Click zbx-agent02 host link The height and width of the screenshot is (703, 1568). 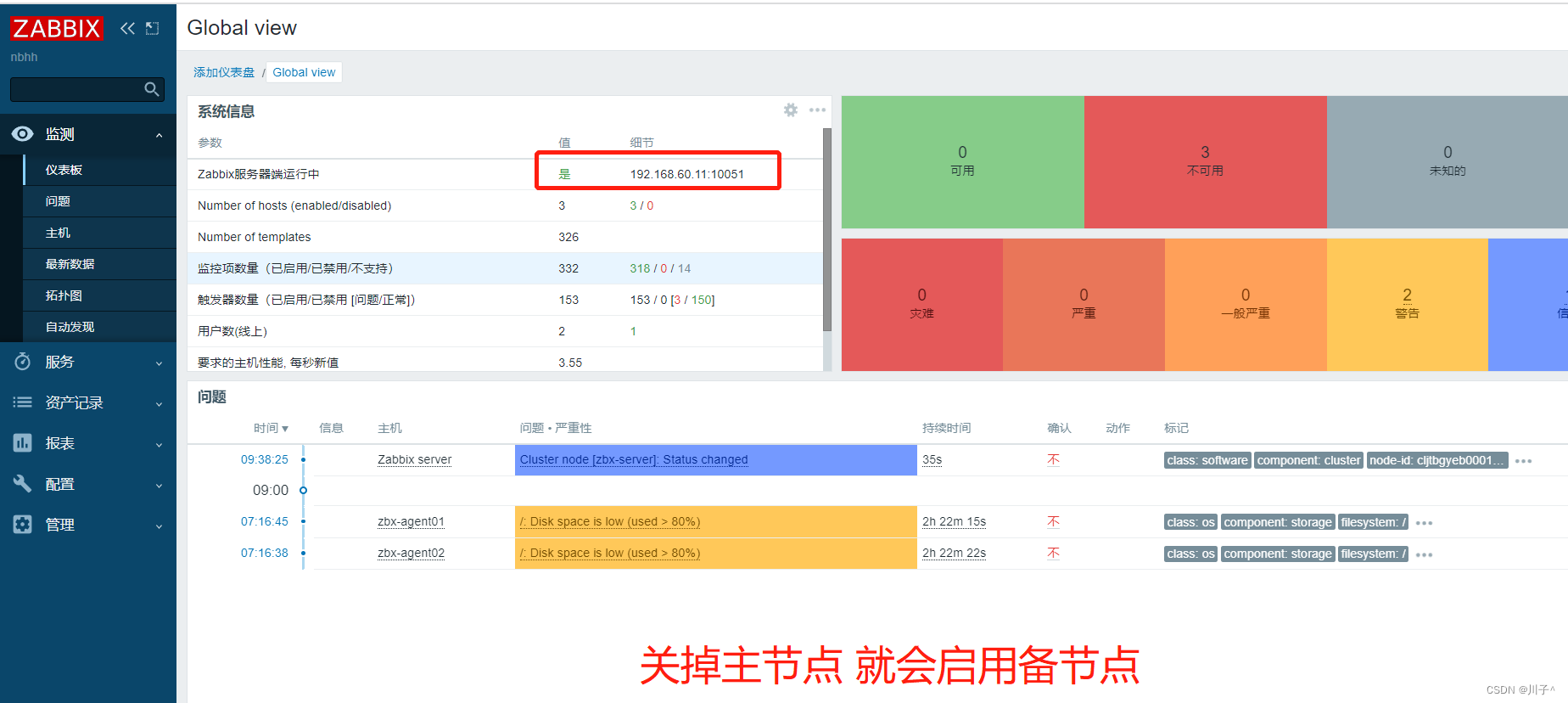411,553
